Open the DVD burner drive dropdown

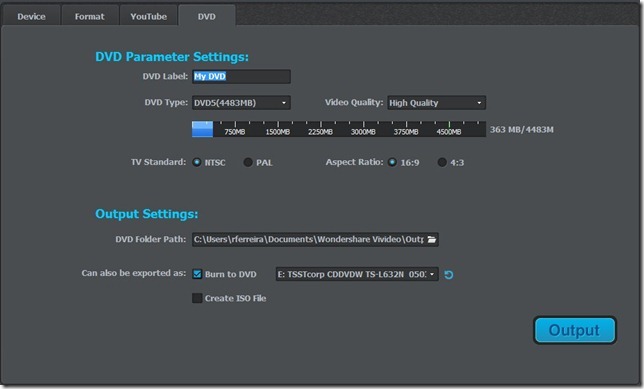pyautogui.click(x=356, y=274)
